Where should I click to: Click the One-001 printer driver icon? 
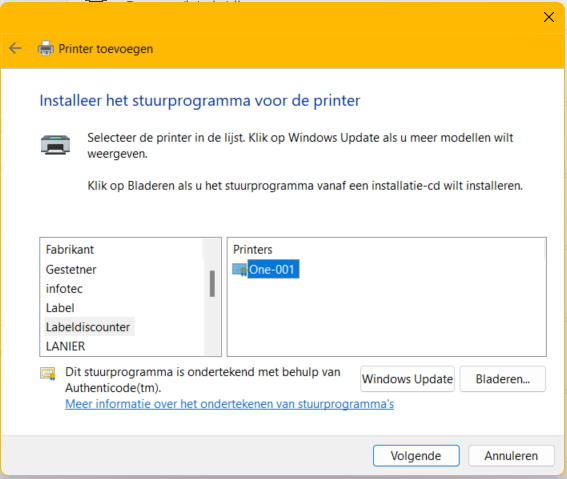coord(239,270)
